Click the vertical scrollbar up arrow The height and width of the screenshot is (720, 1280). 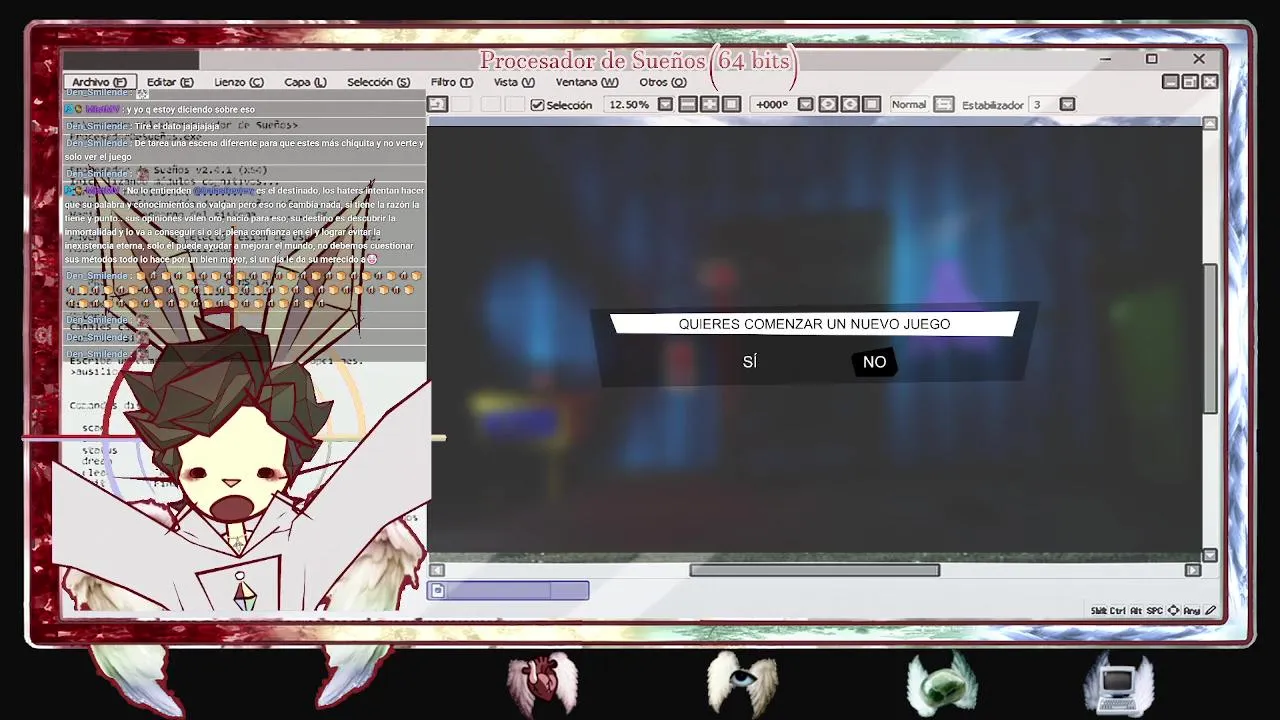1210,124
